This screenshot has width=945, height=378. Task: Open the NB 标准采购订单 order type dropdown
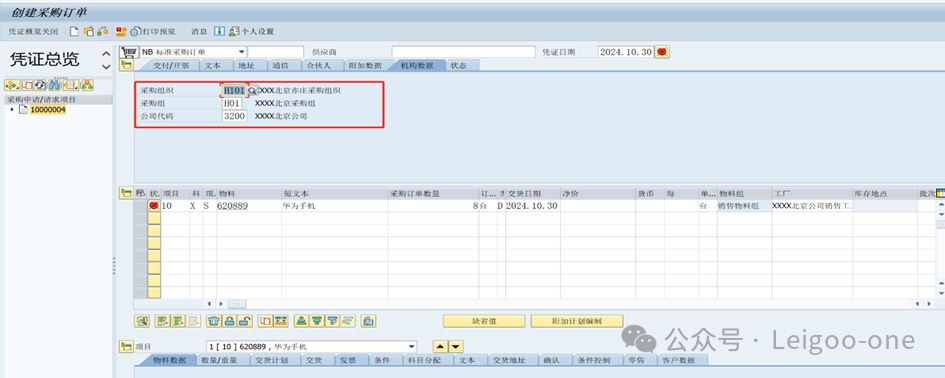pyautogui.click(x=242, y=52)
